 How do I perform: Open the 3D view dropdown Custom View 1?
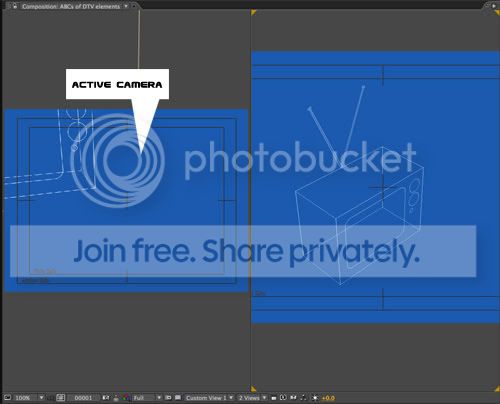pyautogui.click(x=209, y=398)
